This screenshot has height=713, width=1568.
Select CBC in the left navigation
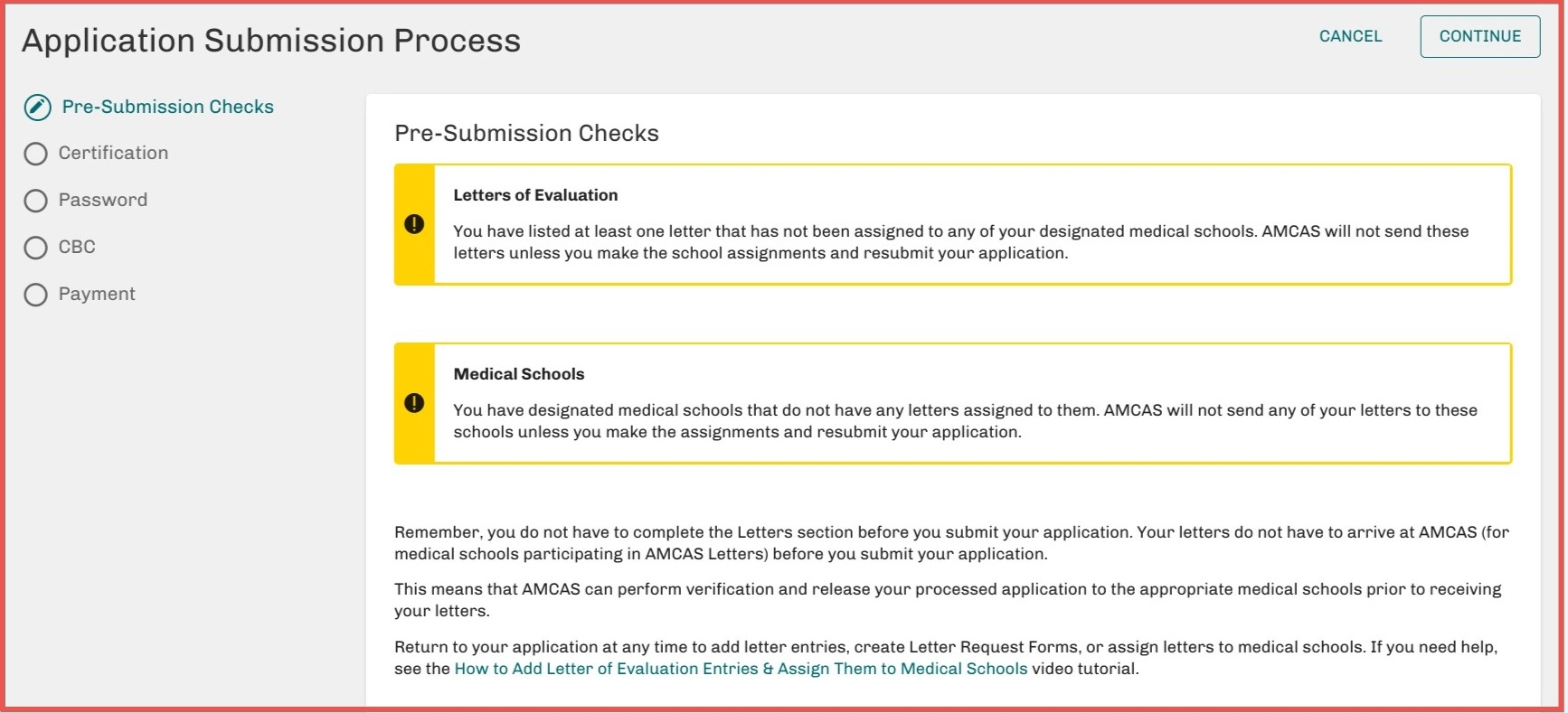[77, 247]
